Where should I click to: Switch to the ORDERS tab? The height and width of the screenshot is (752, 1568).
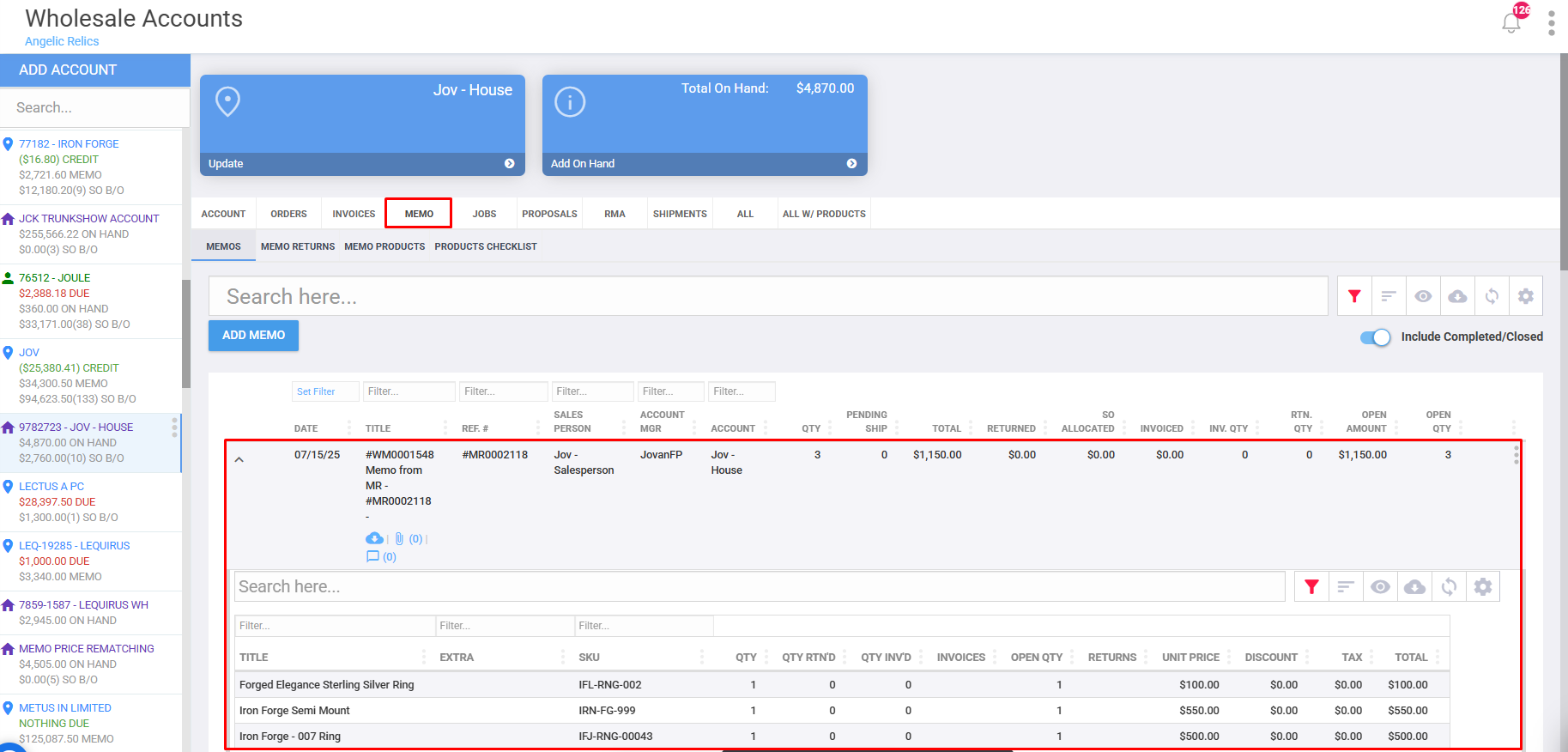click(x=288, y=214)
